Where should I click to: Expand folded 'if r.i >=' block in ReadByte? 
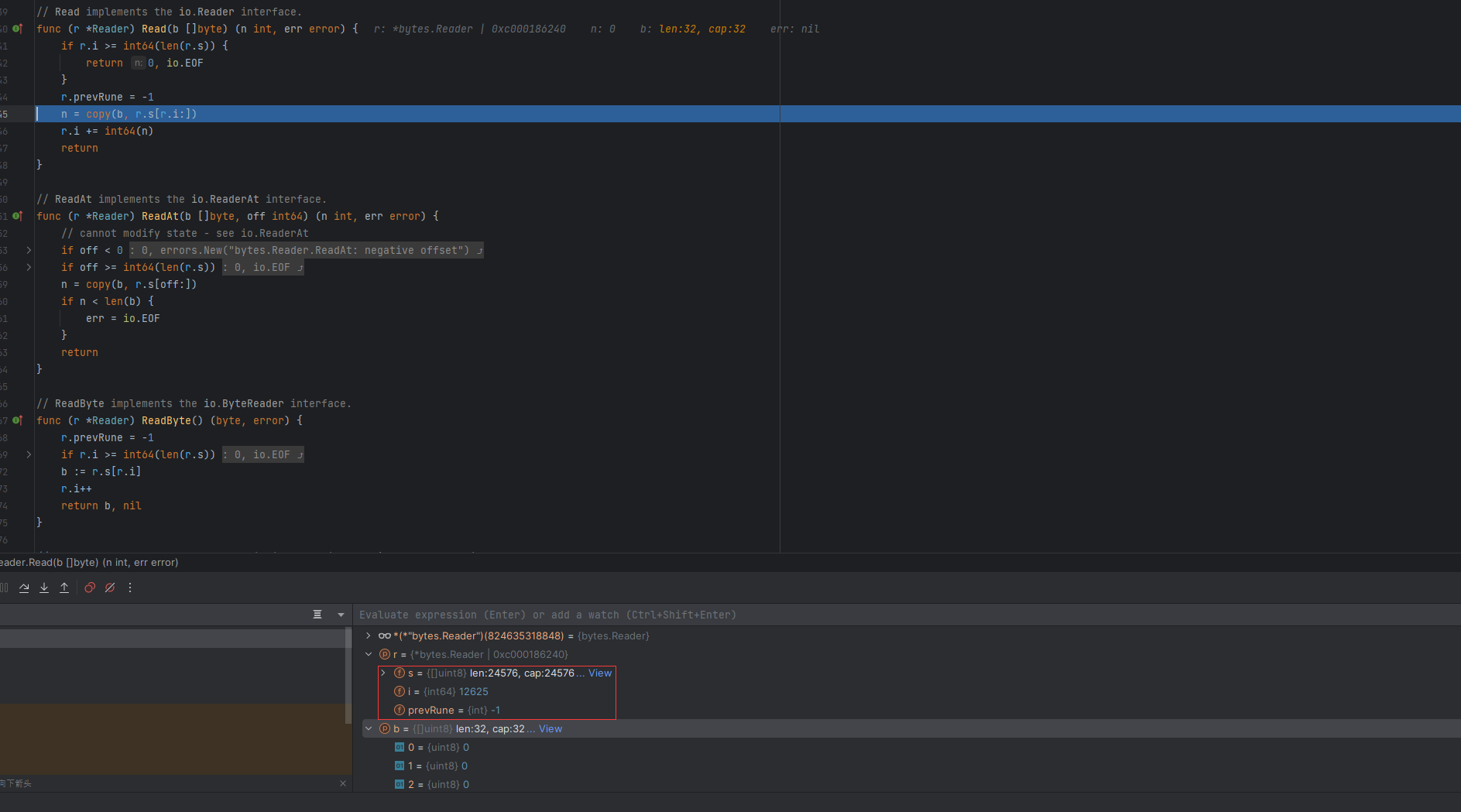point(29,454)
